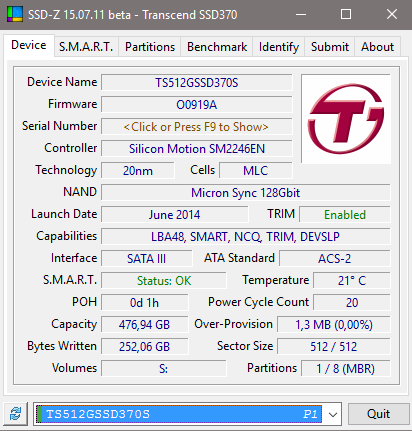Open the Submit tab
The image size is (412, 431).
coord(330,47)
